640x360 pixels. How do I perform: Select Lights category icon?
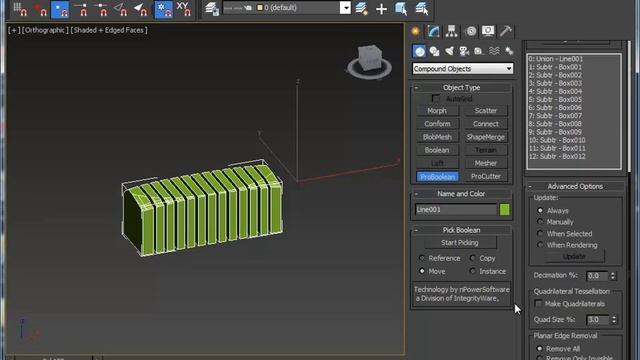point(449,51)
